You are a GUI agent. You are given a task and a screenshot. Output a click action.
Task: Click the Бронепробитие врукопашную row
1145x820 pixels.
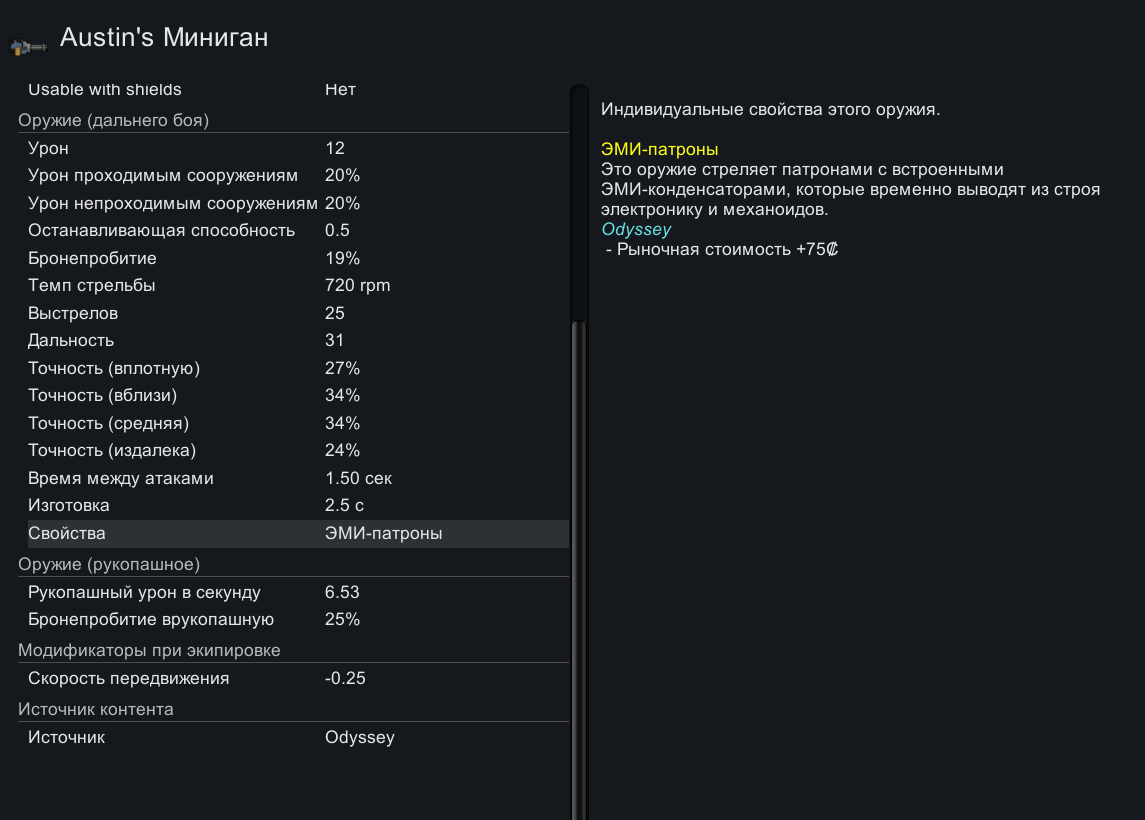click(x=290, y=620)
